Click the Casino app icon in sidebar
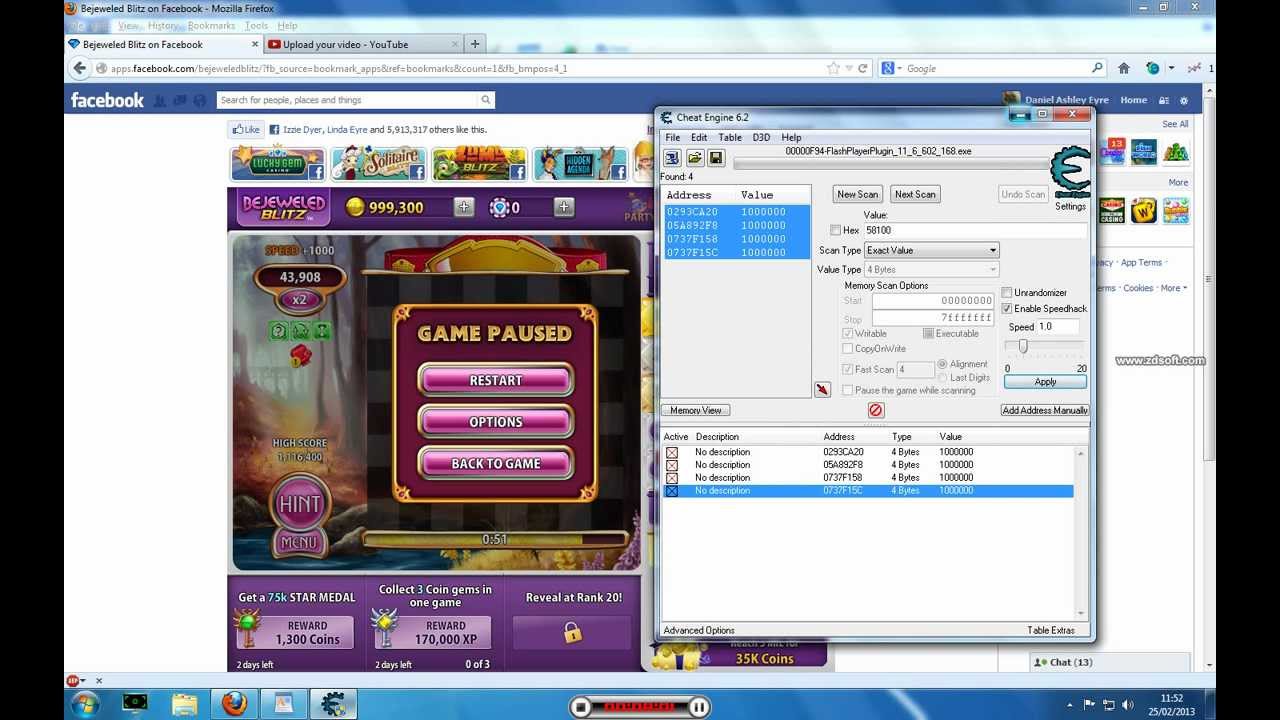Screen dimensions: 1280x720 pos(1112,210)
